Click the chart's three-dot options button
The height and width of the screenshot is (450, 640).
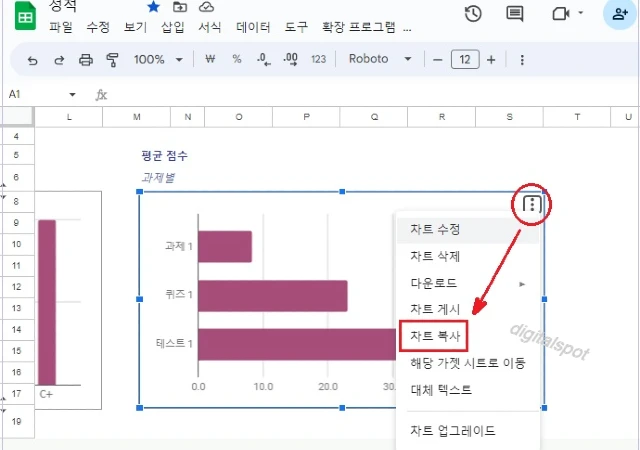[x=532, y=203]
